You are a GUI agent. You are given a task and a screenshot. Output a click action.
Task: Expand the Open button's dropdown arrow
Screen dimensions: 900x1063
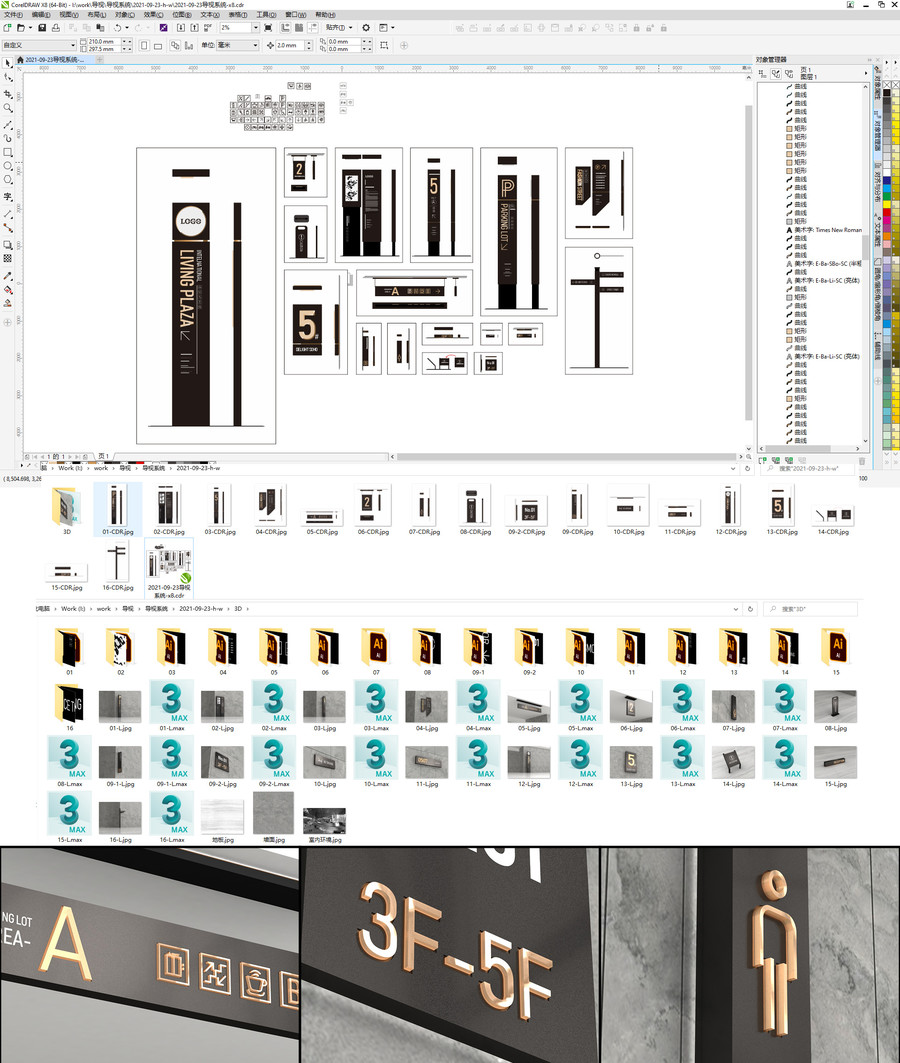[30, 28]
